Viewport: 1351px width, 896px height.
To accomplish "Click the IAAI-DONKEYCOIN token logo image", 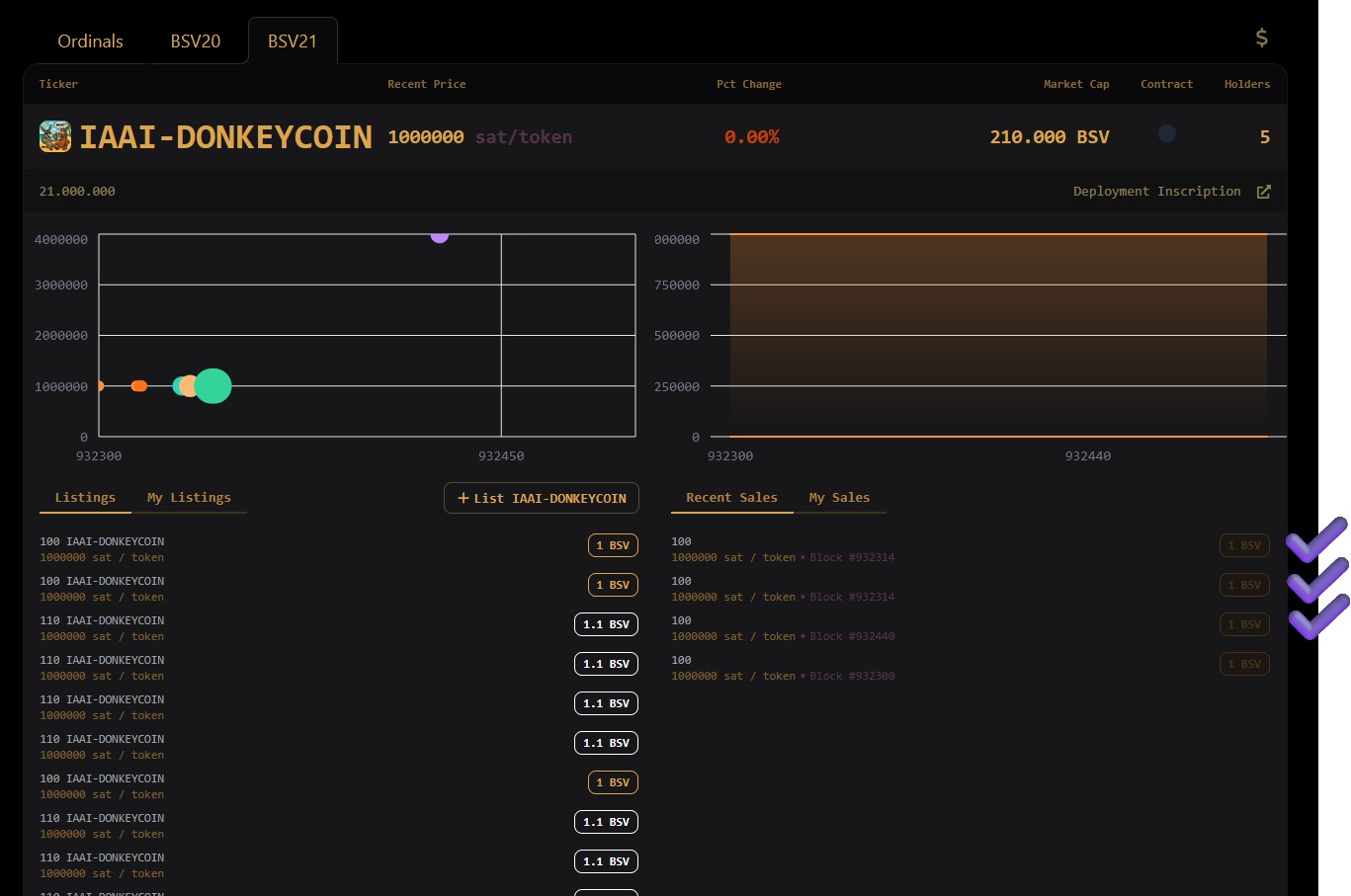I will point(55,136).
